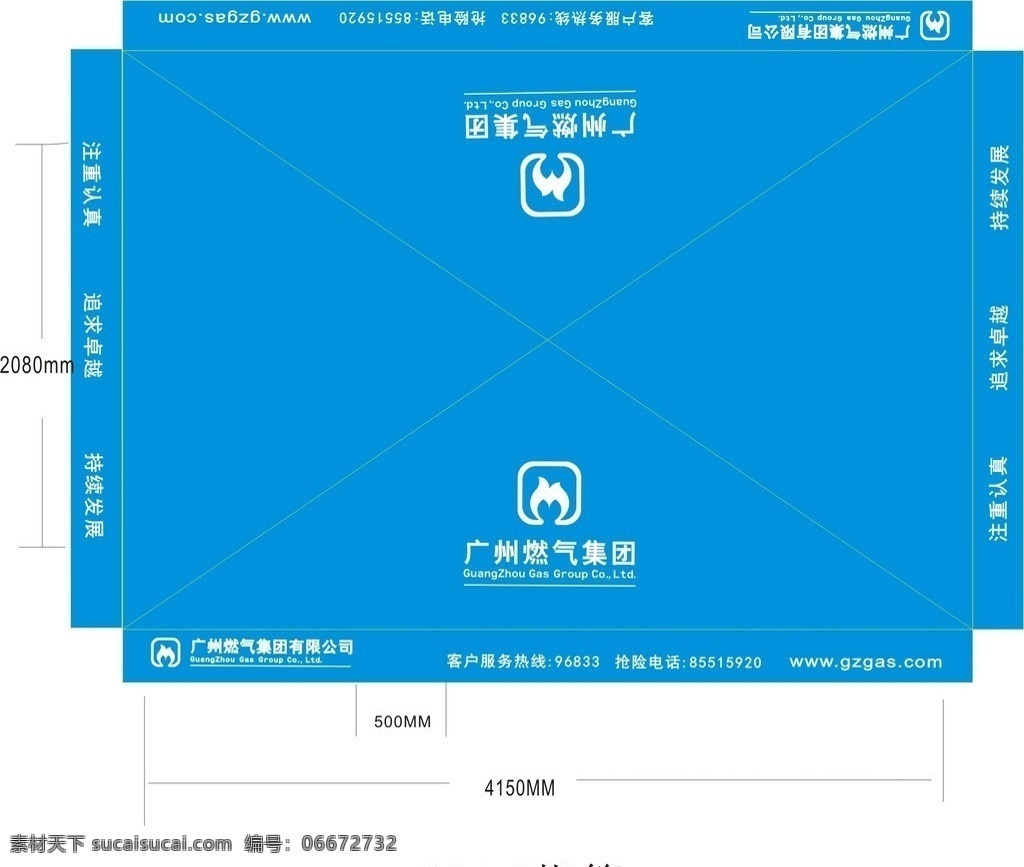Open the www.gzgas.com text in bottom strip
This screenshot has height=867, width=1024.
click(865, 662)
